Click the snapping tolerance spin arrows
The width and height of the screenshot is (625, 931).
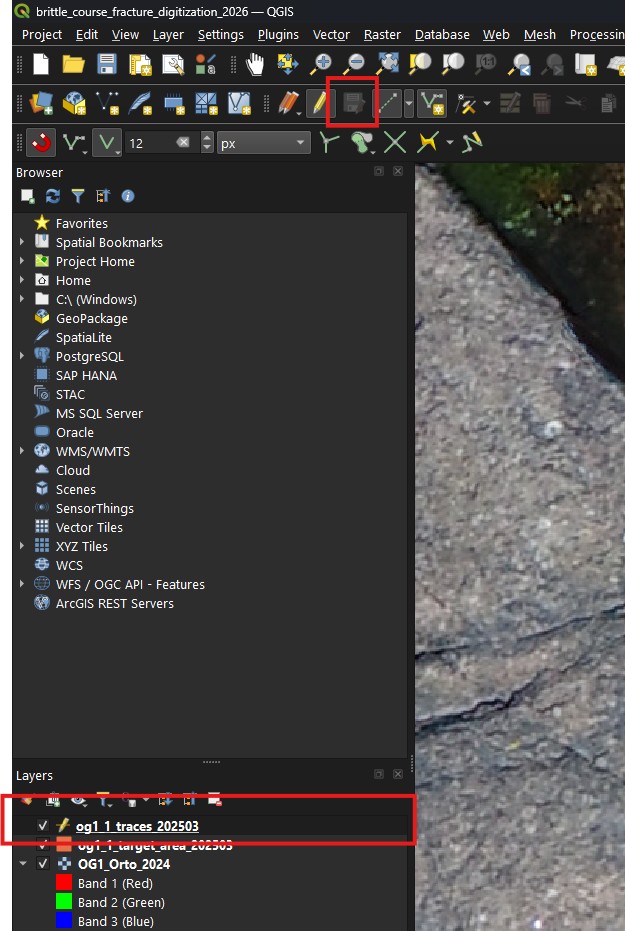[x=207, y=143]
